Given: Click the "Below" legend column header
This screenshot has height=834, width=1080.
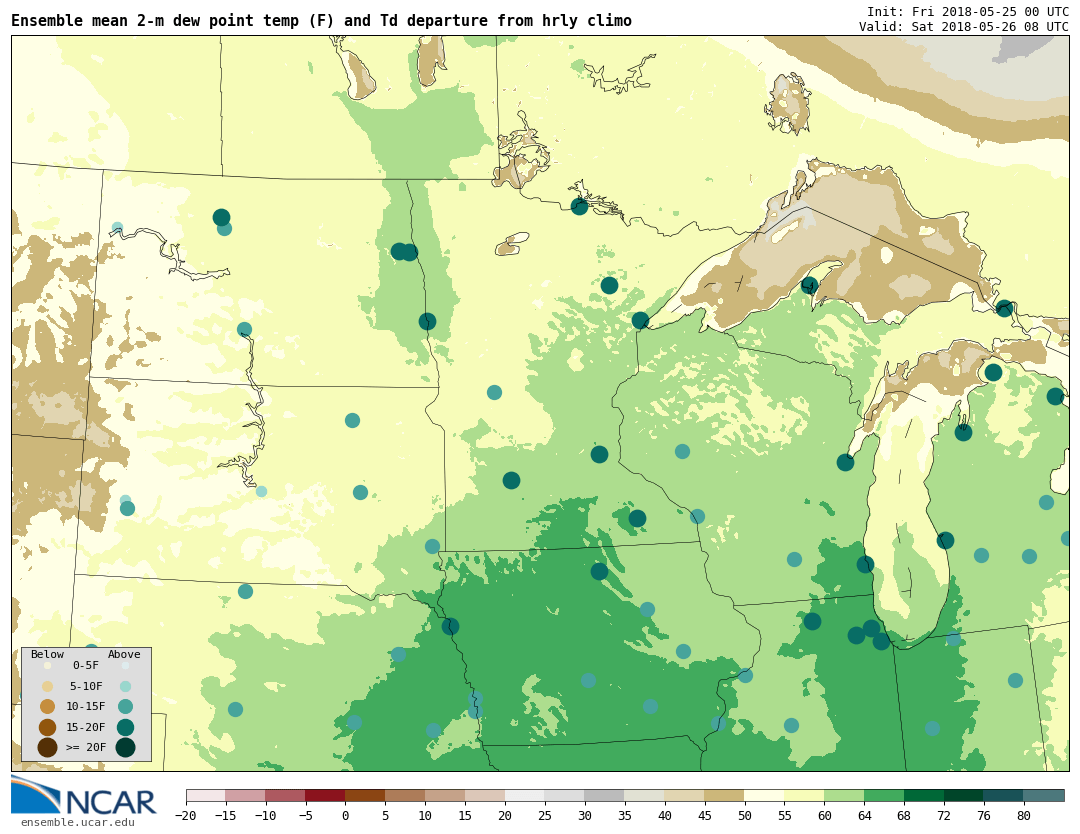Looking at the screenshot, I should pos(47,654).
